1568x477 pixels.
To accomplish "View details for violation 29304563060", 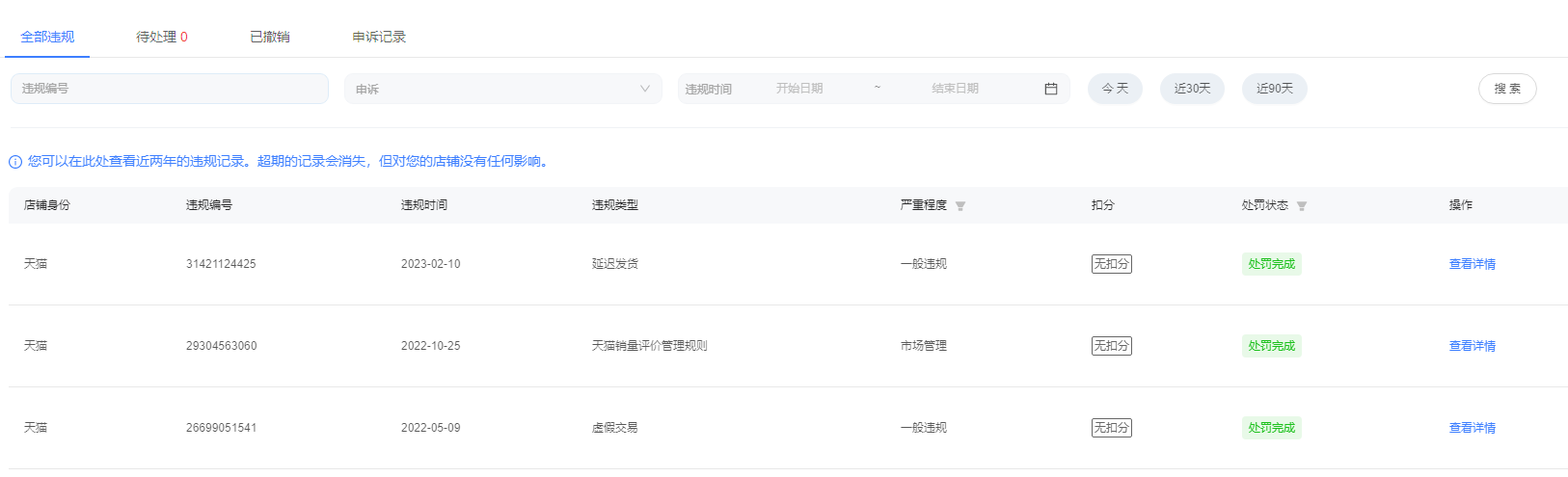I will pos(1472,346).
